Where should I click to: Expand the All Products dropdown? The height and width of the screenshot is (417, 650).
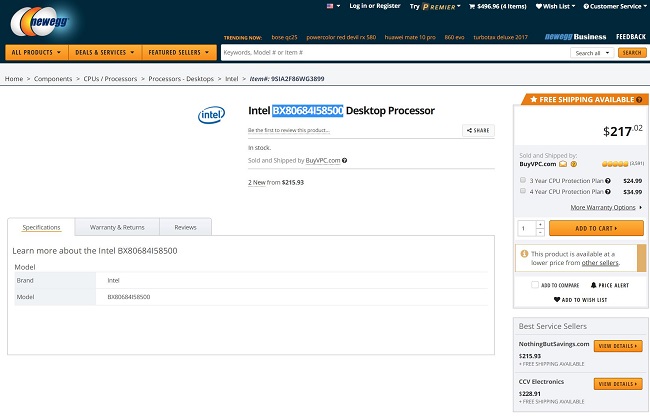tap(36, 51)
